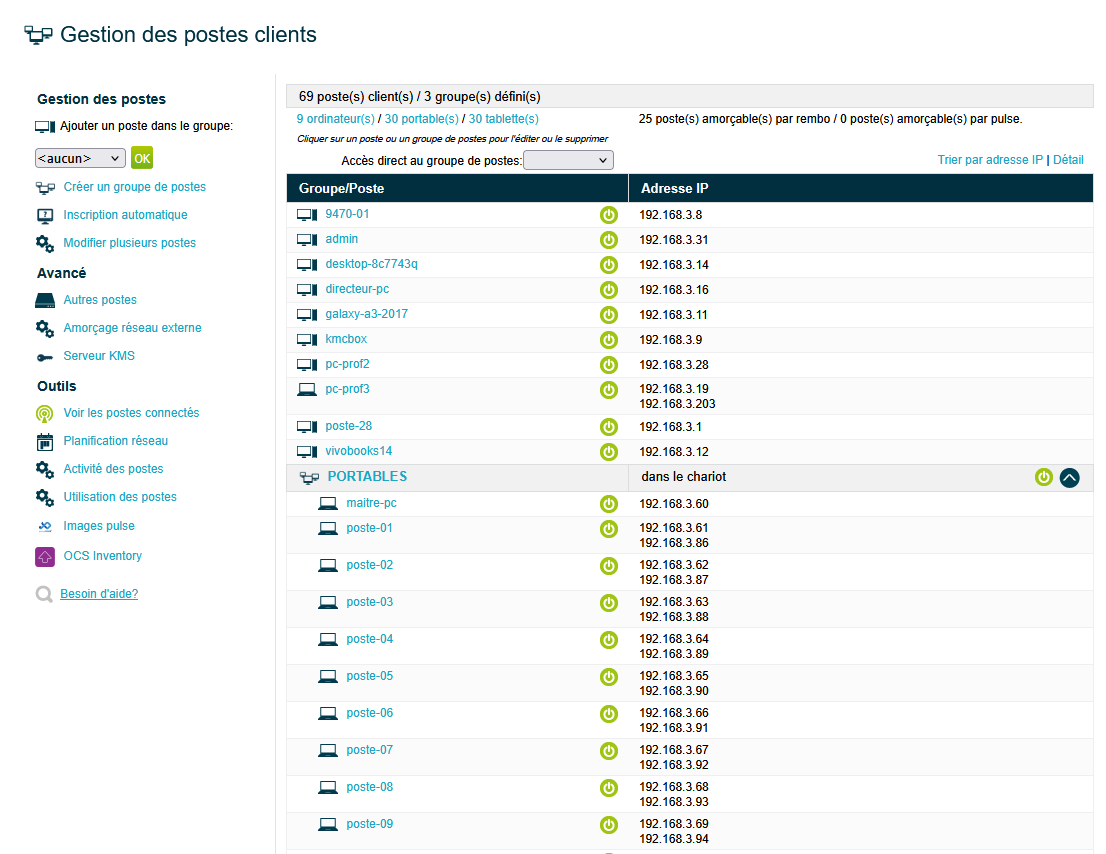The width and height of the screenshot is (1106, 854).
Task: Open Autres postes
Action: (x=100, y=300)
